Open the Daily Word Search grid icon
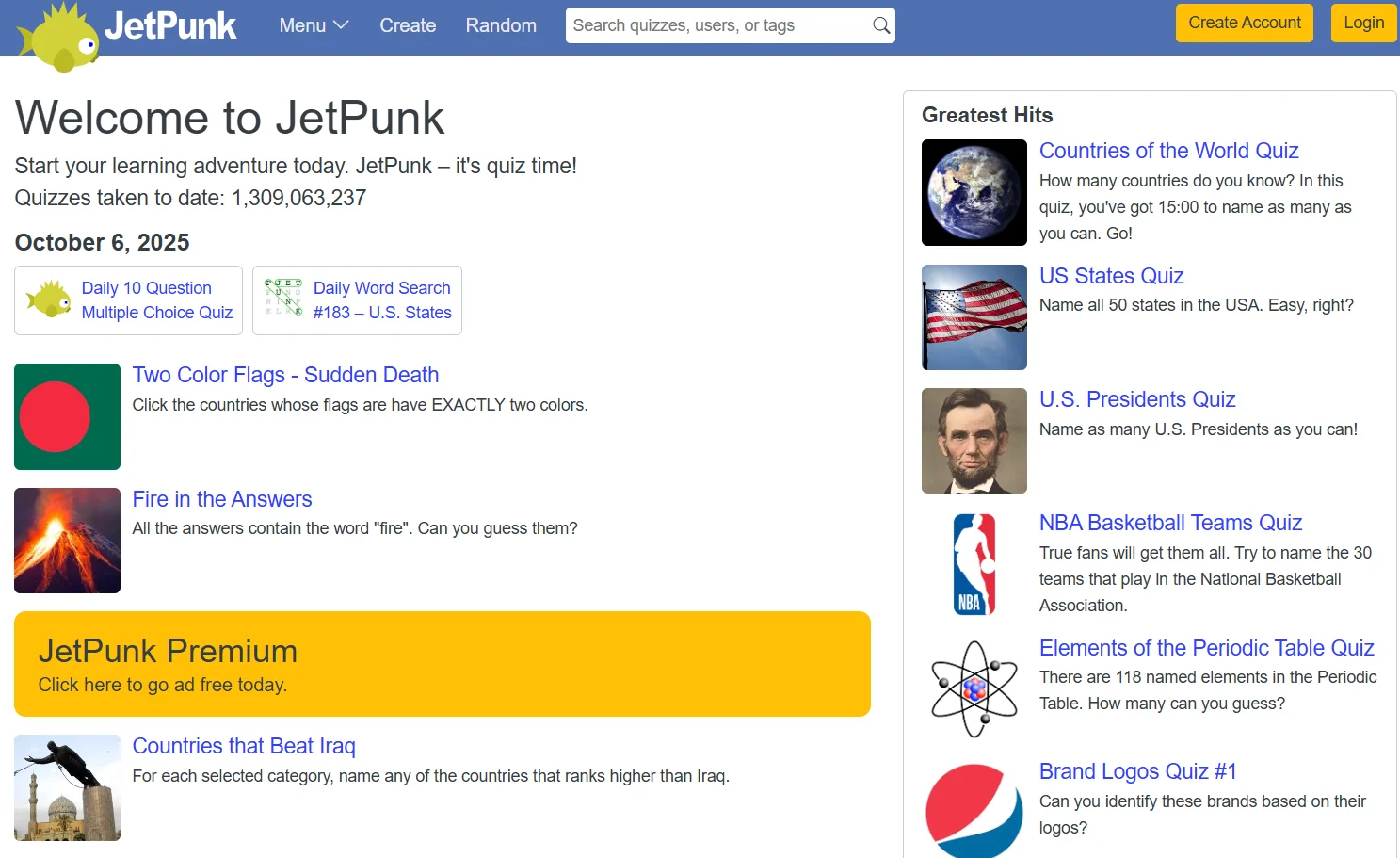1400x858 pixels. point(282,298)
